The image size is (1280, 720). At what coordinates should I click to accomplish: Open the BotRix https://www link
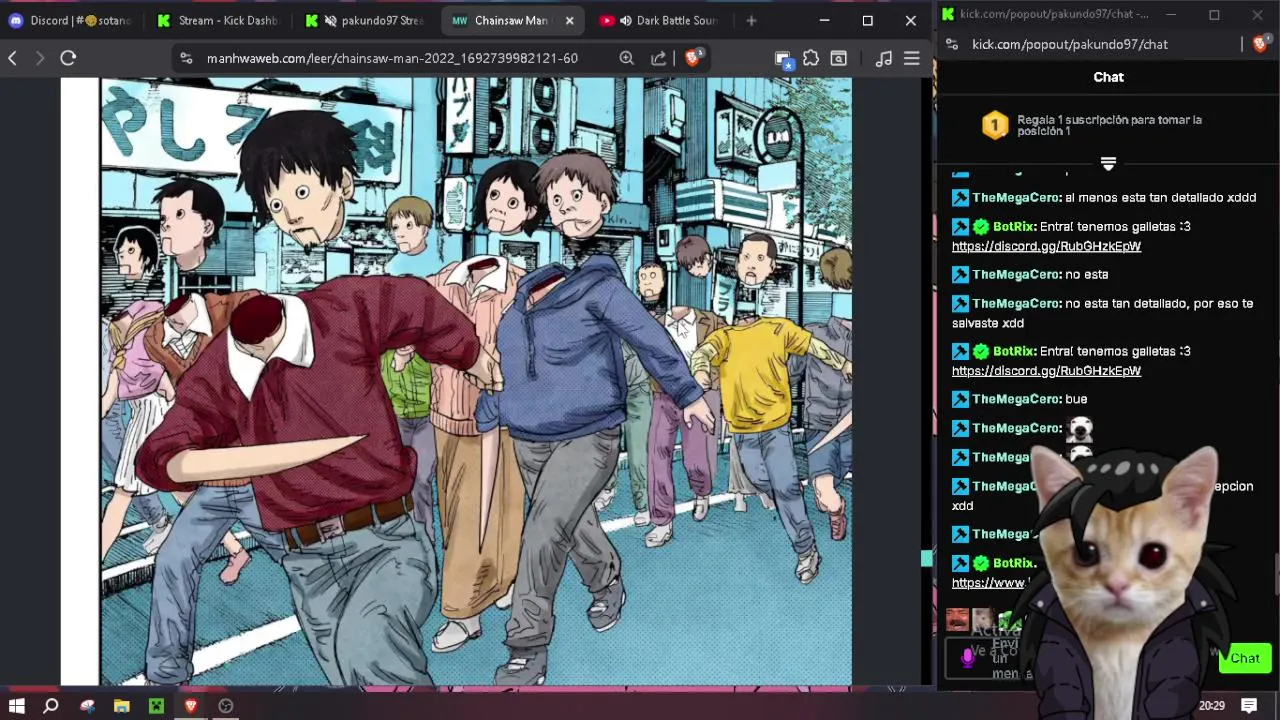coord(990,583)
